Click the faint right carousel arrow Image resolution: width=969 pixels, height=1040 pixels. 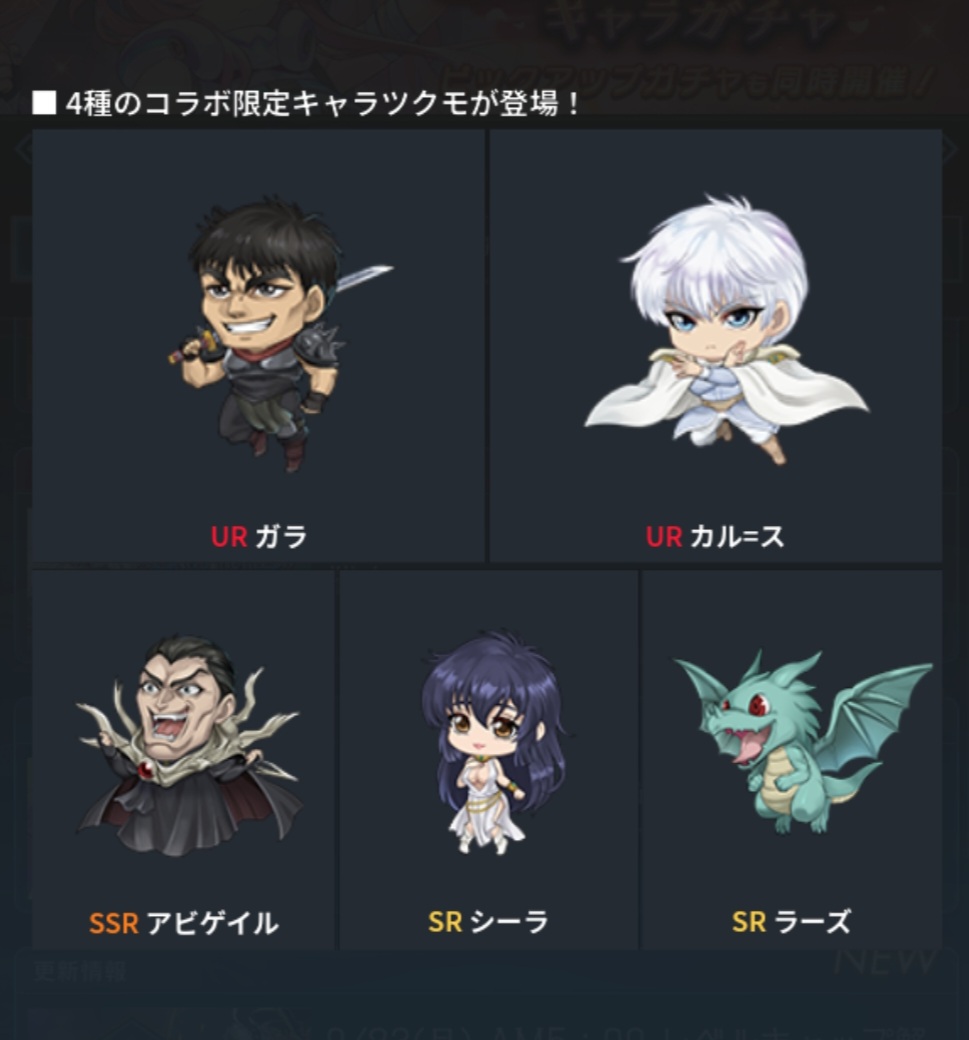click(x=950, y=149)
